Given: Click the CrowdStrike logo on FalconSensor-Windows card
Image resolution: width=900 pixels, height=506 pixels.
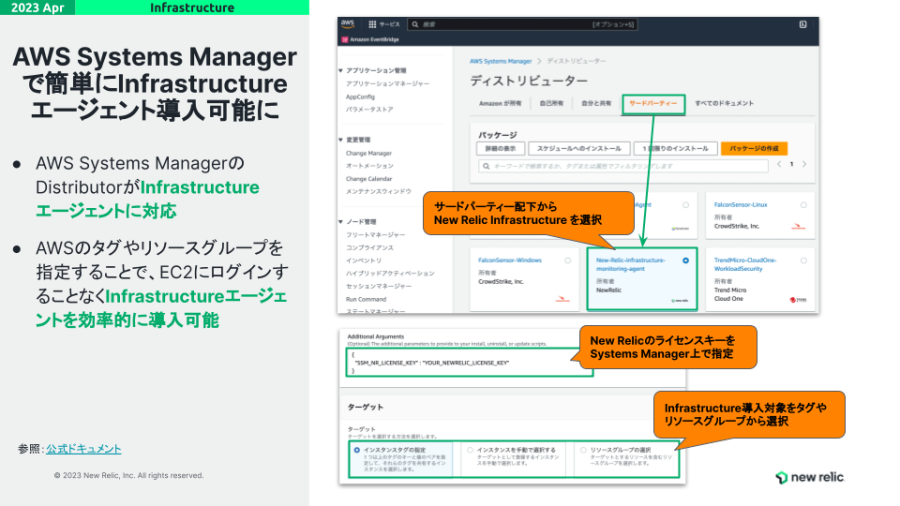Looking at the screenshot, I should 562,299.
